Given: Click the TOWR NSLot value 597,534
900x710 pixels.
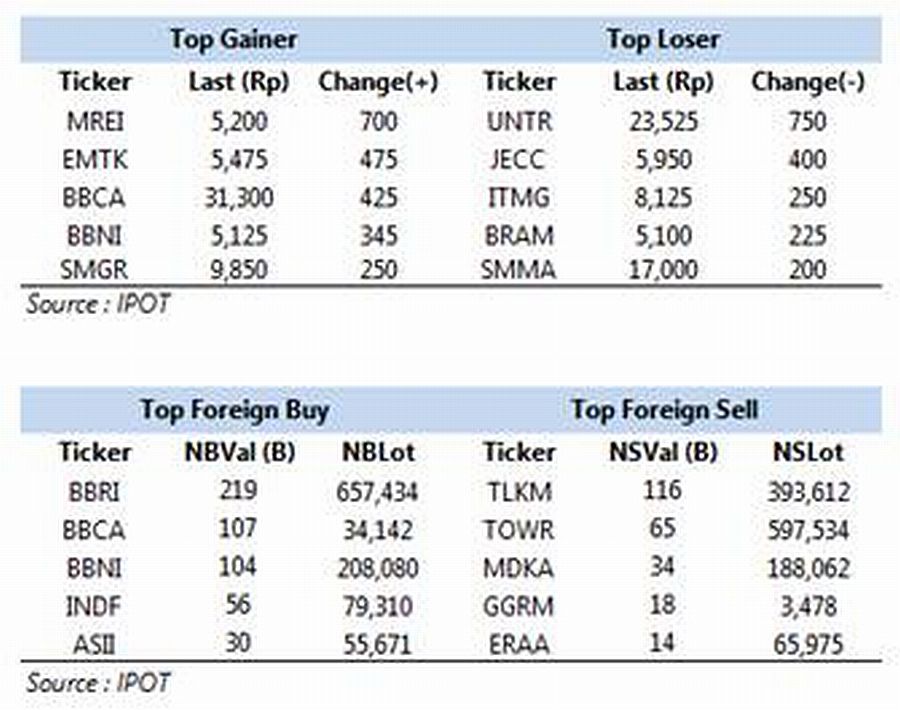Looking at the screenshot, I should pyautogui.click(x=808, y=530).
